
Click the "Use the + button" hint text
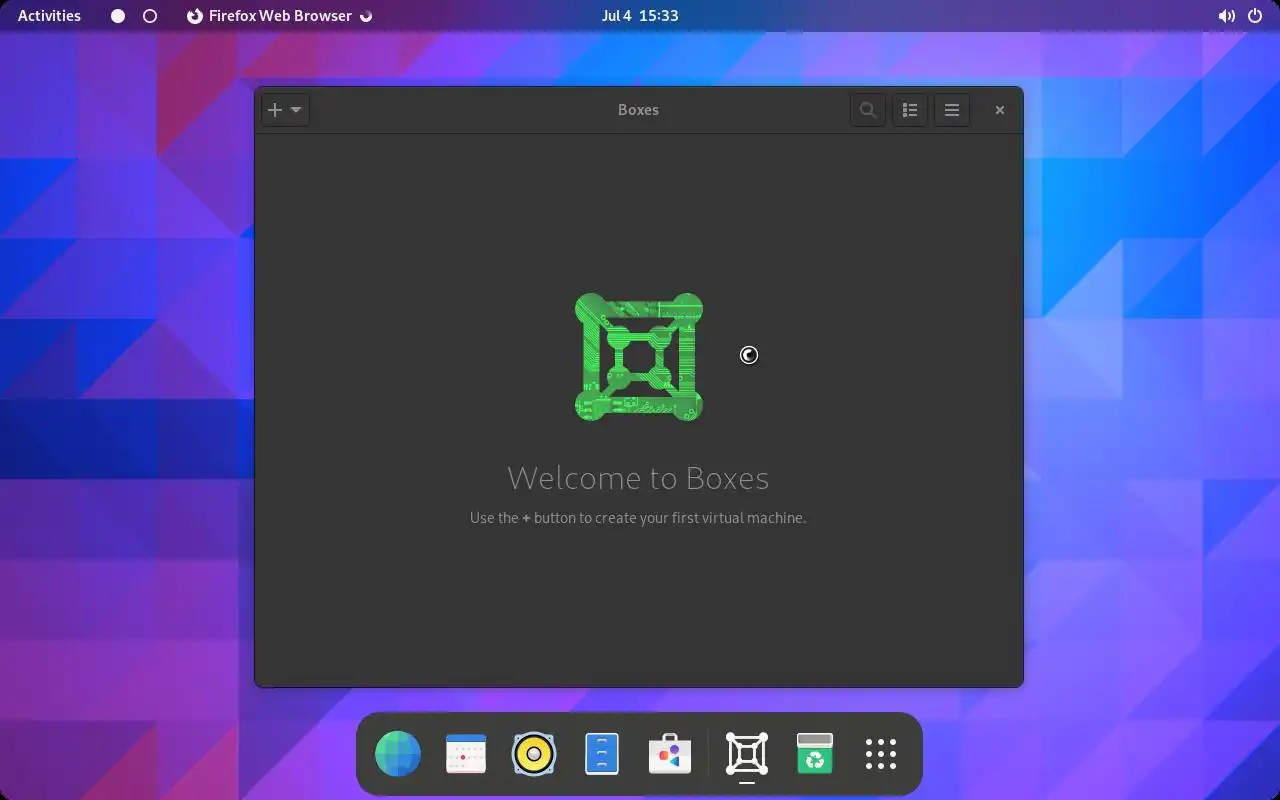tap(638, 518)
